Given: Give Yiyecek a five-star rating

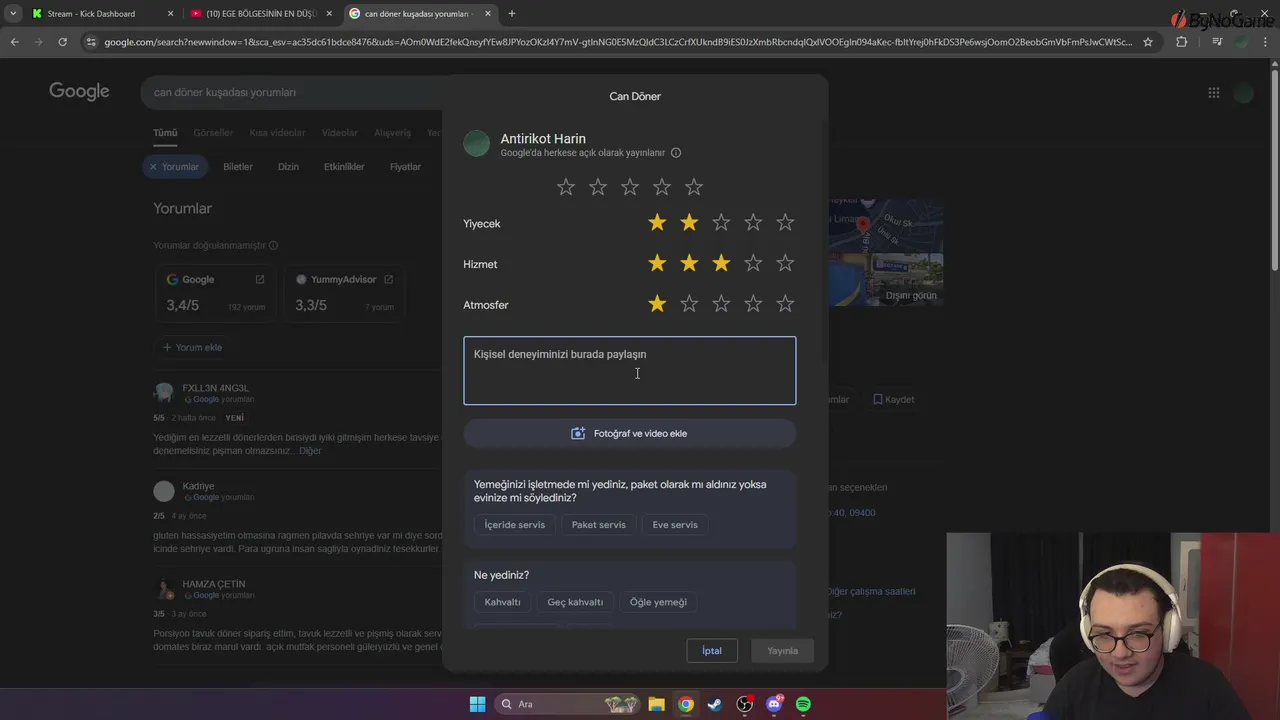Looking at the screenshot, I should [x=785, y=223].
